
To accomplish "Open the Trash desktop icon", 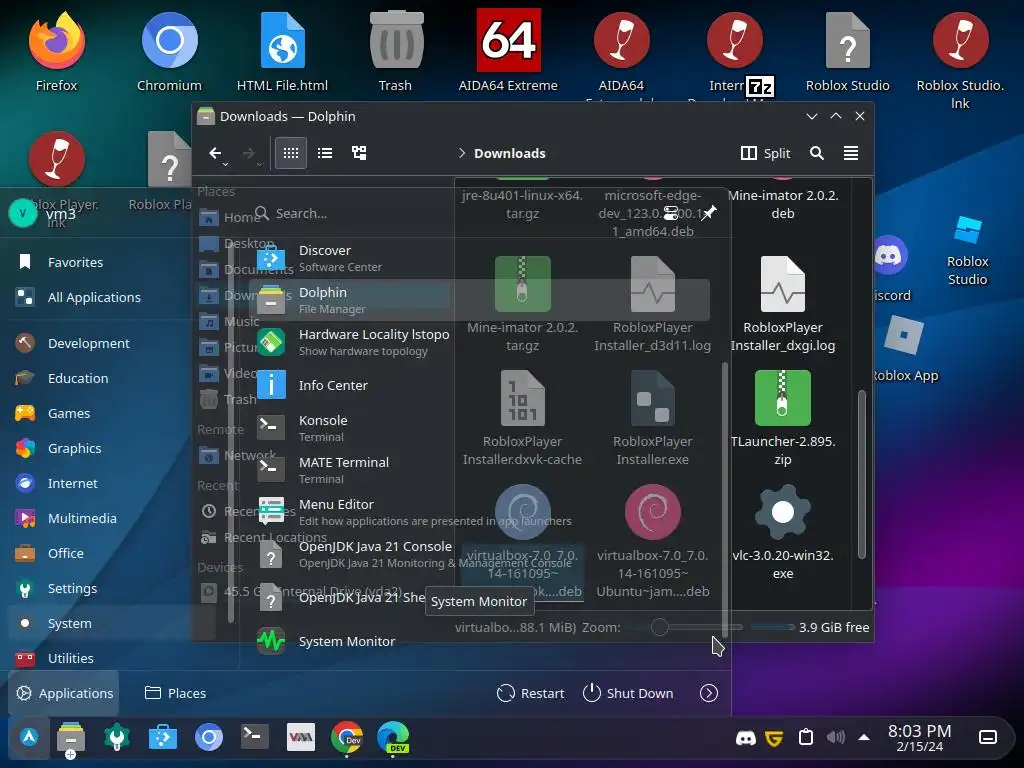I will 396,52.
